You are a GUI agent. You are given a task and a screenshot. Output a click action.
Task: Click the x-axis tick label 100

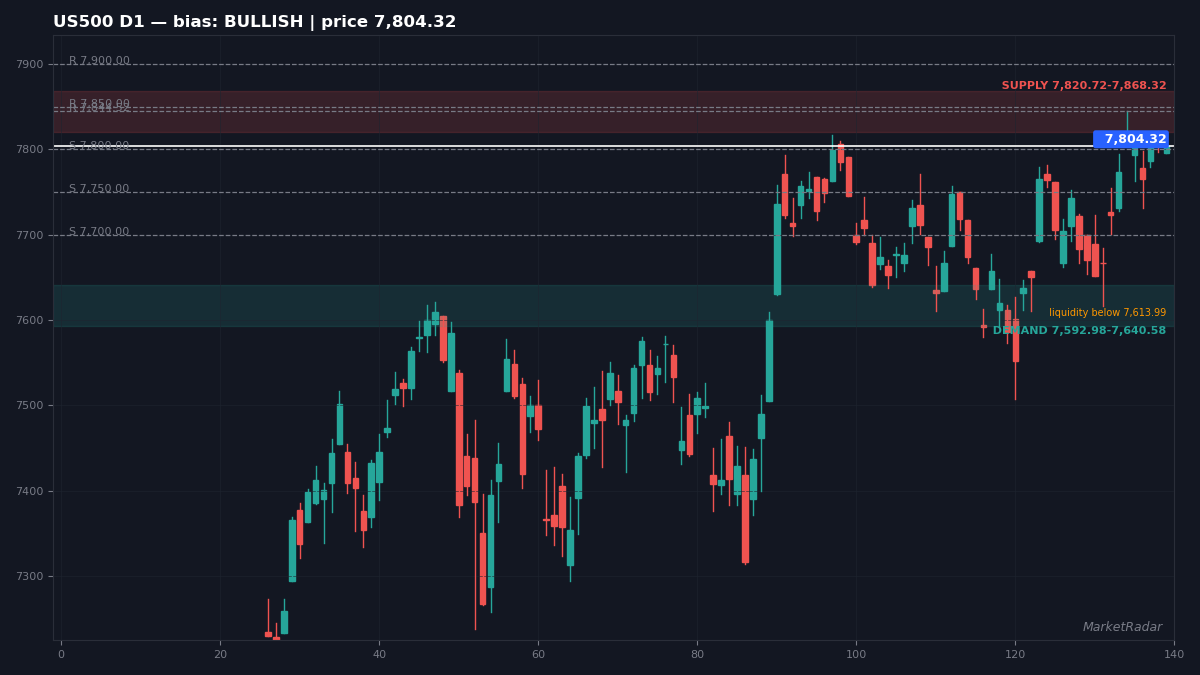point(856,654)
